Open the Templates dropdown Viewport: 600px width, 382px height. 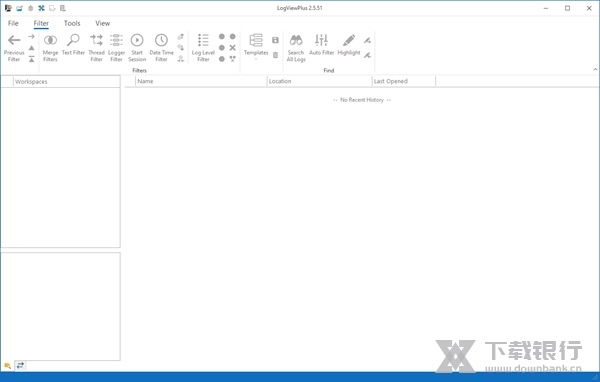pyautogui.click(x=256, y=47)
